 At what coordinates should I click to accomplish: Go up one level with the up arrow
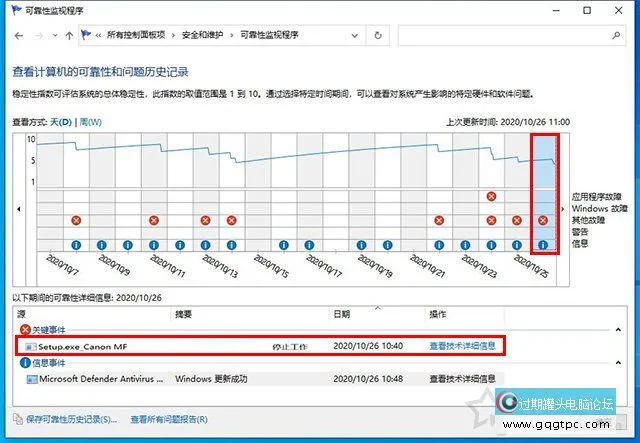pos(69,36)
